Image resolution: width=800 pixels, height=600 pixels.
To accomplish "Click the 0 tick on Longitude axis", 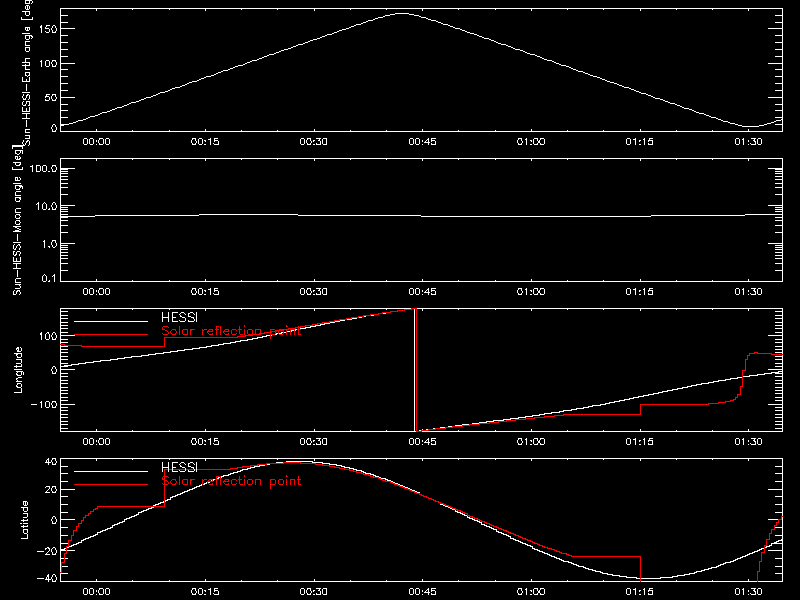I will pyautogui.click(x=54, y=370).
